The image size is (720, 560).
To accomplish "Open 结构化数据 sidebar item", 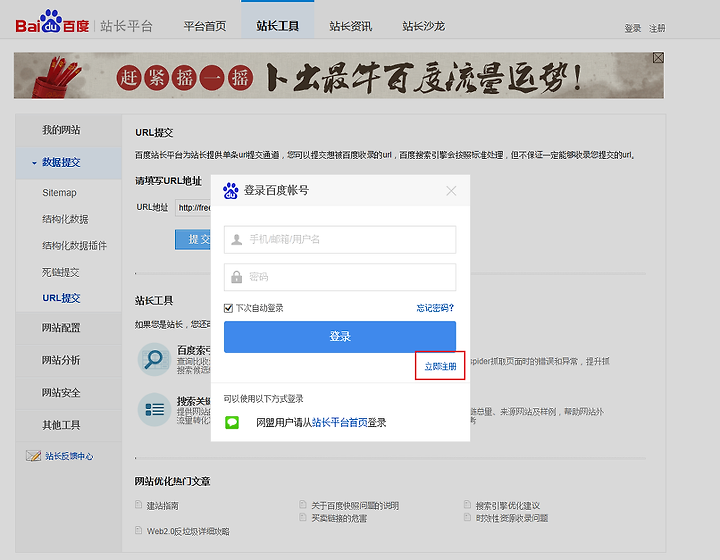I will point(65,219).
